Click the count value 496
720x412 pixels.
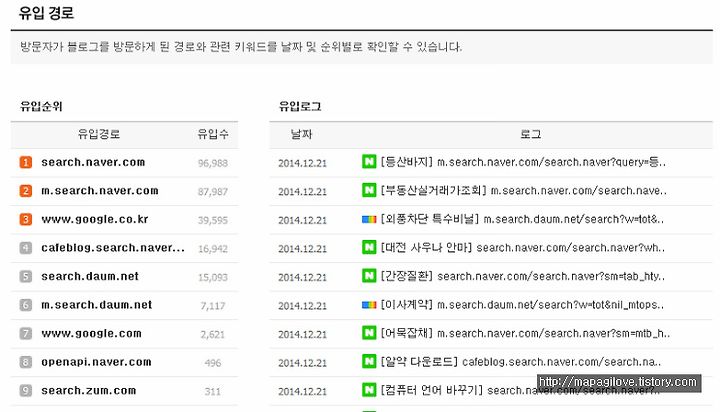[213, 363]
